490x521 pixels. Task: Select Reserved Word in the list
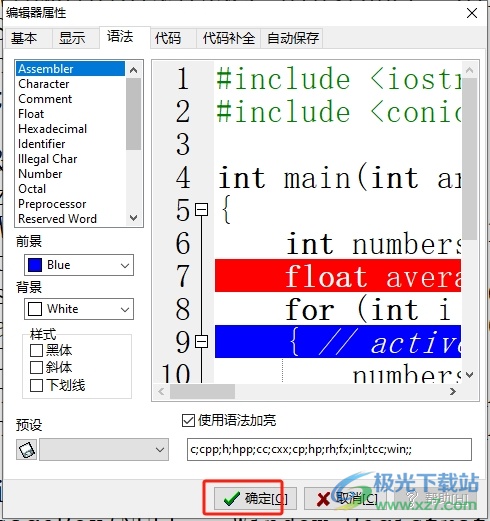point(70,219)
